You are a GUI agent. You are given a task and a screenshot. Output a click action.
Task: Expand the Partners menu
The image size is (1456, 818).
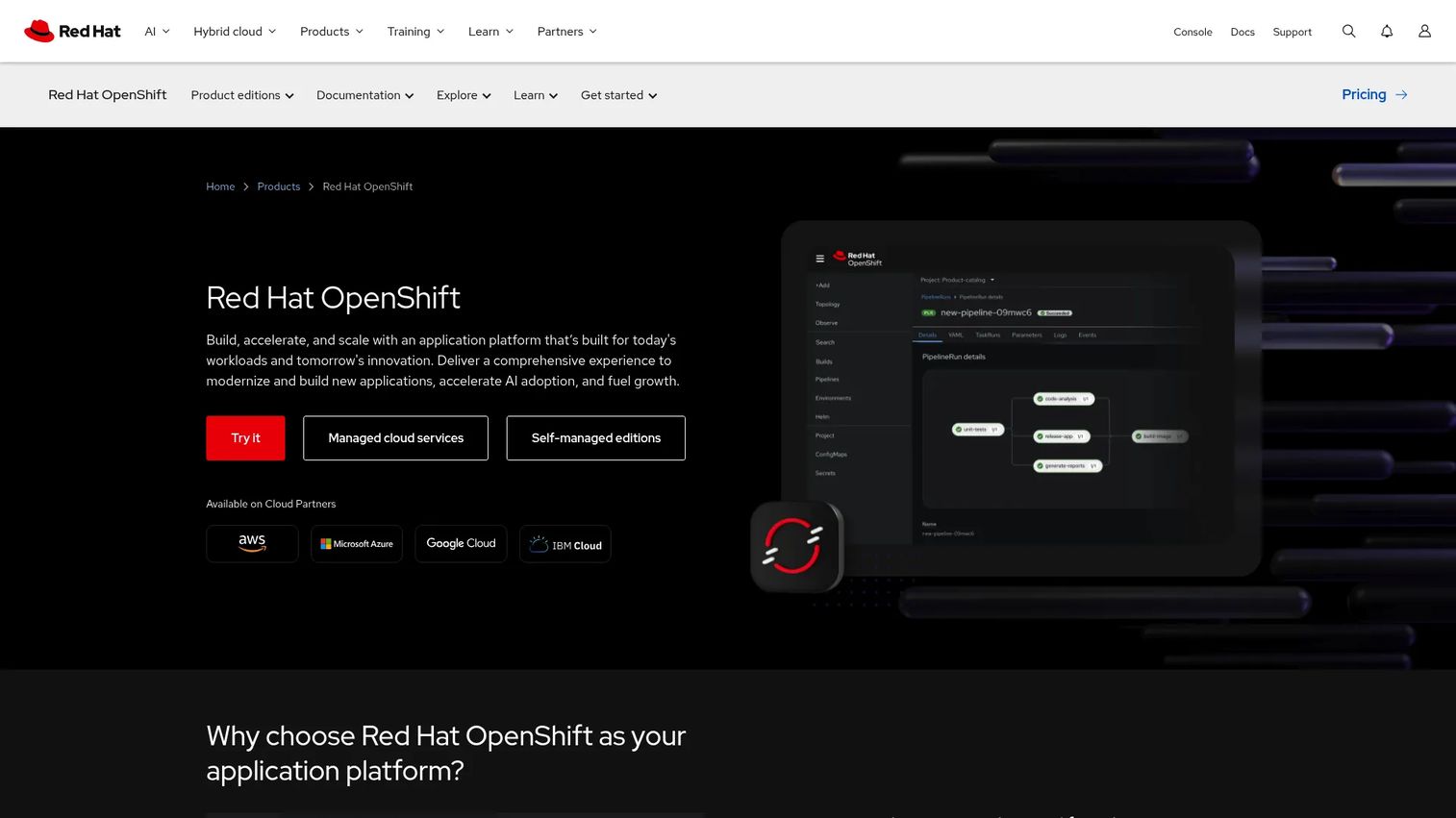(x=566, y=32)
